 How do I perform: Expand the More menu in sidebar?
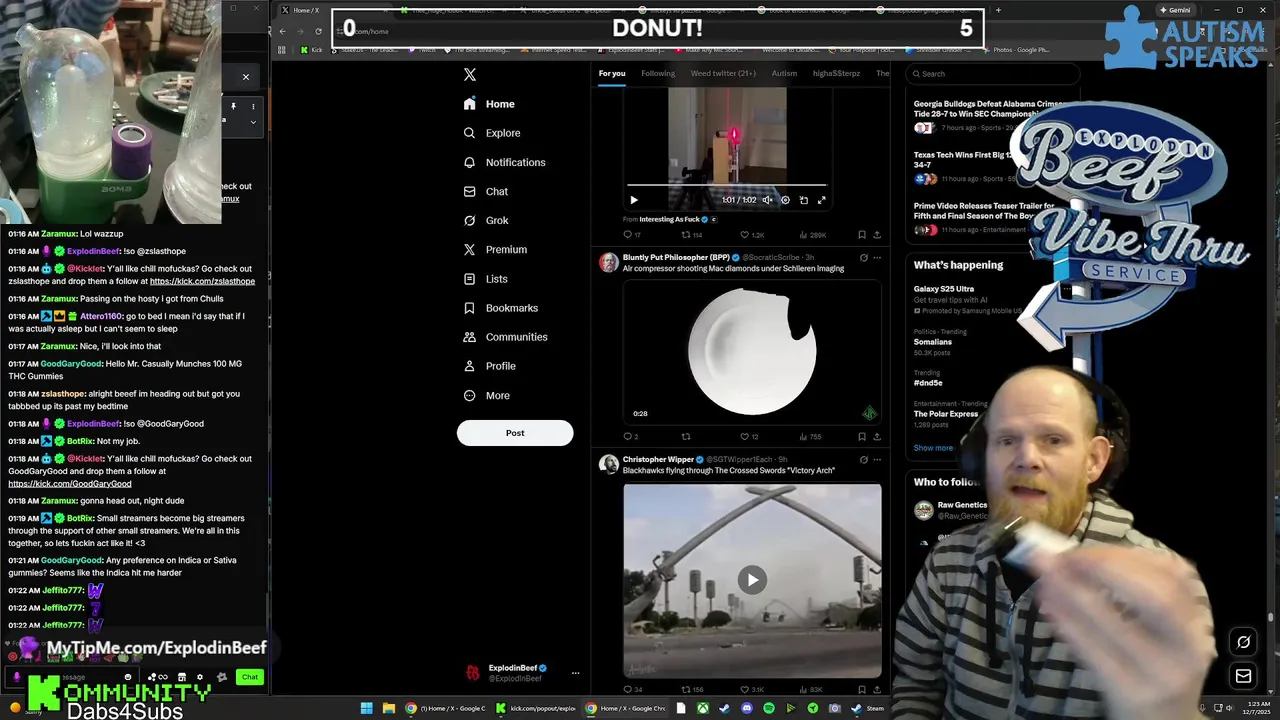487,395
